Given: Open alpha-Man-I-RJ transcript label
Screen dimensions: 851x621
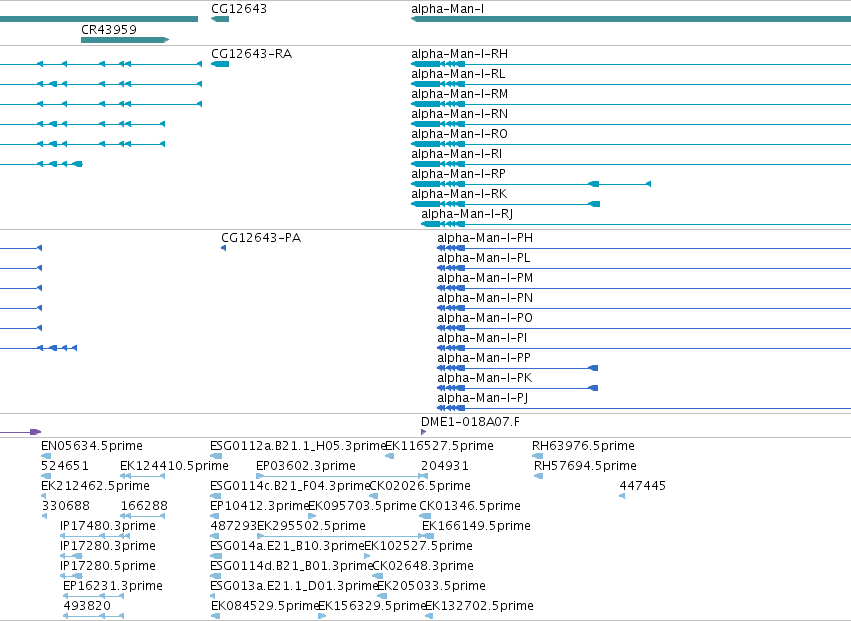Looking at the screenshot, I should (x=467, y=214).
